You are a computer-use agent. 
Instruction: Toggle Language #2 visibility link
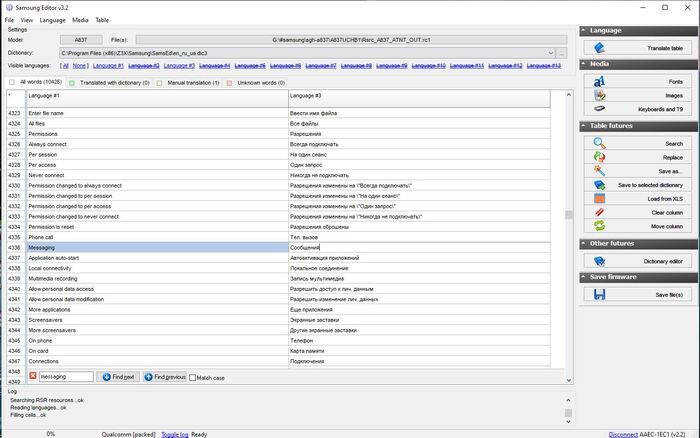pos(144,66)
